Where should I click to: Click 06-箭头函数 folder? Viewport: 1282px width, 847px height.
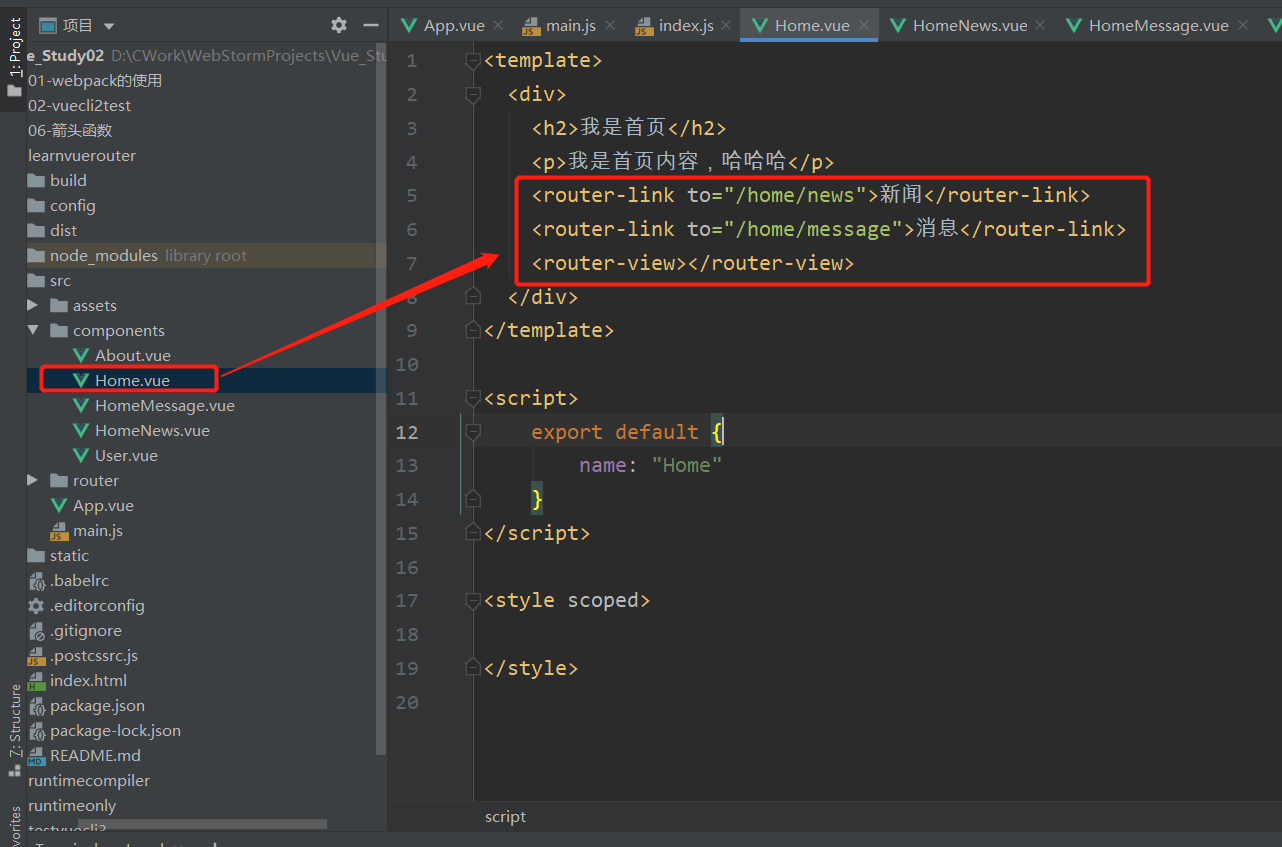tap(70, 130)
